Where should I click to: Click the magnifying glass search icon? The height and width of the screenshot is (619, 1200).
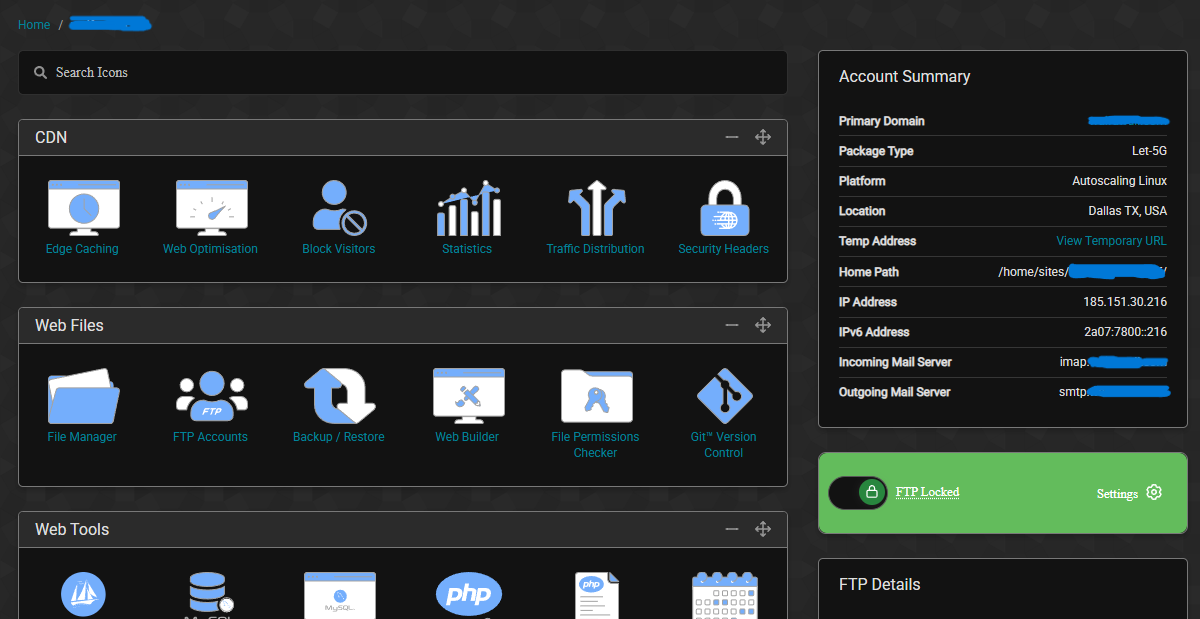[40, 73]
